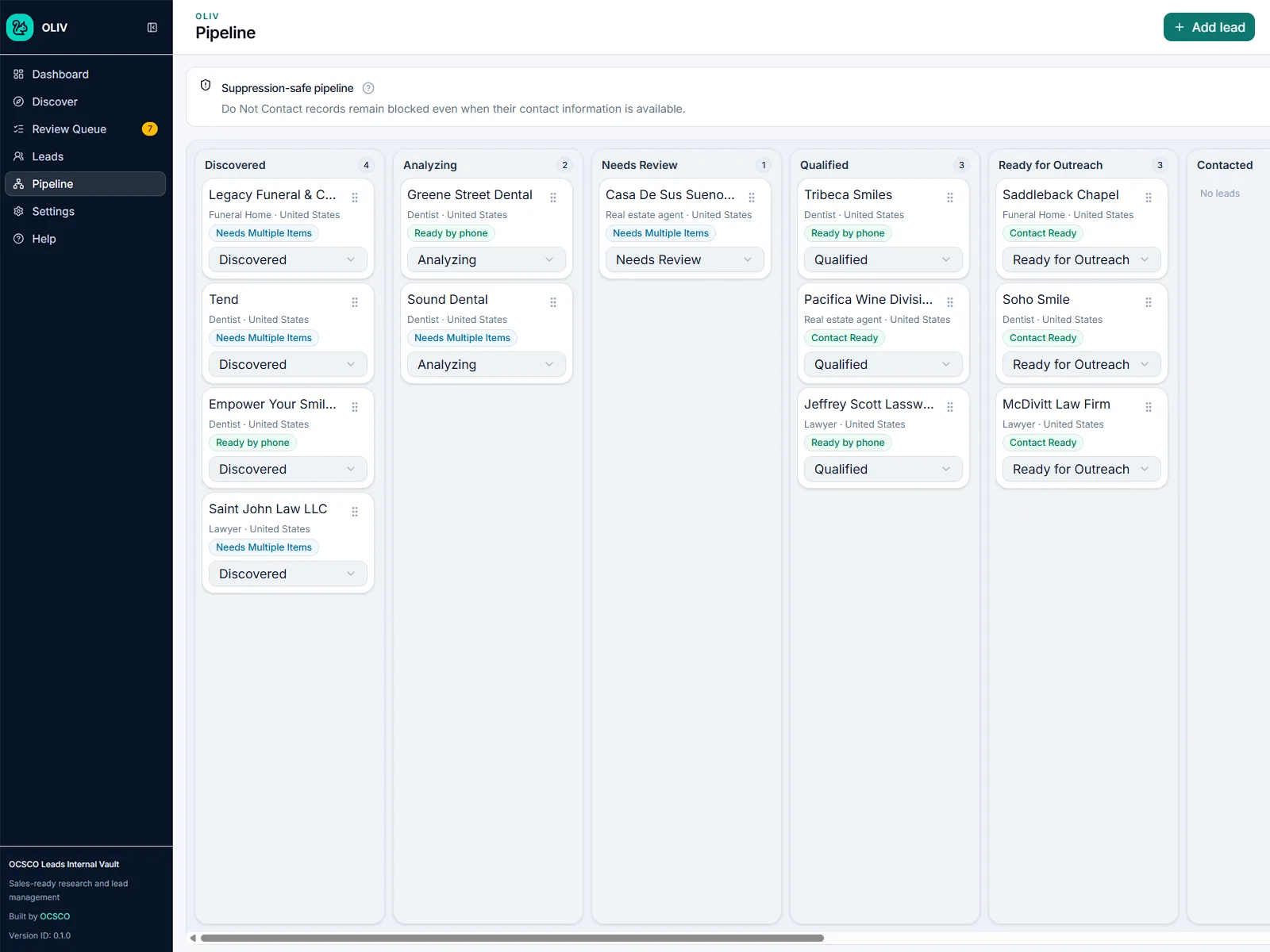
Task: Collapse the sidebar panel icon
Action: click(x=152, y=27)
